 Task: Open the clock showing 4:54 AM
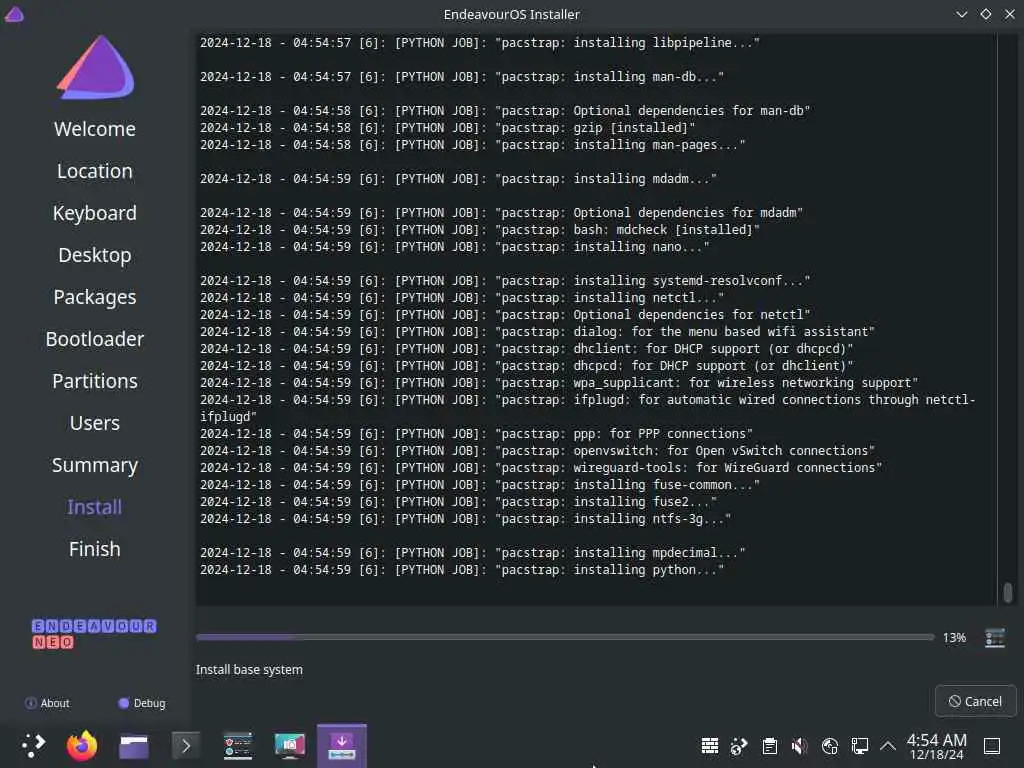pyautogui.click(x=936, y=746)
